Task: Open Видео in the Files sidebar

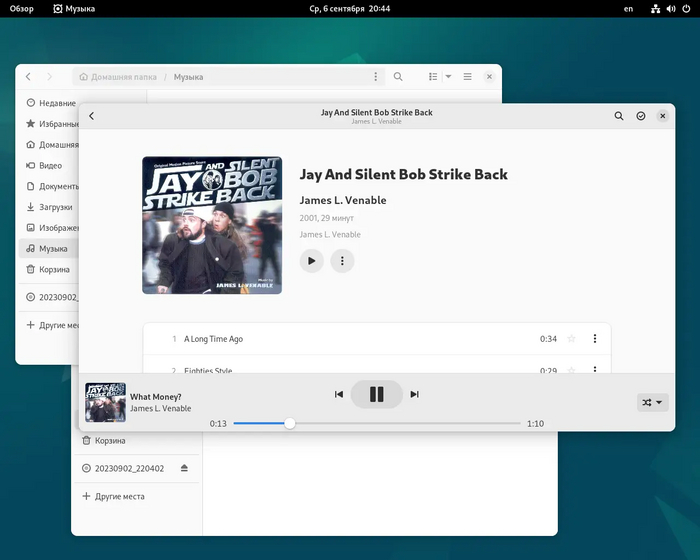Action: 51,165
